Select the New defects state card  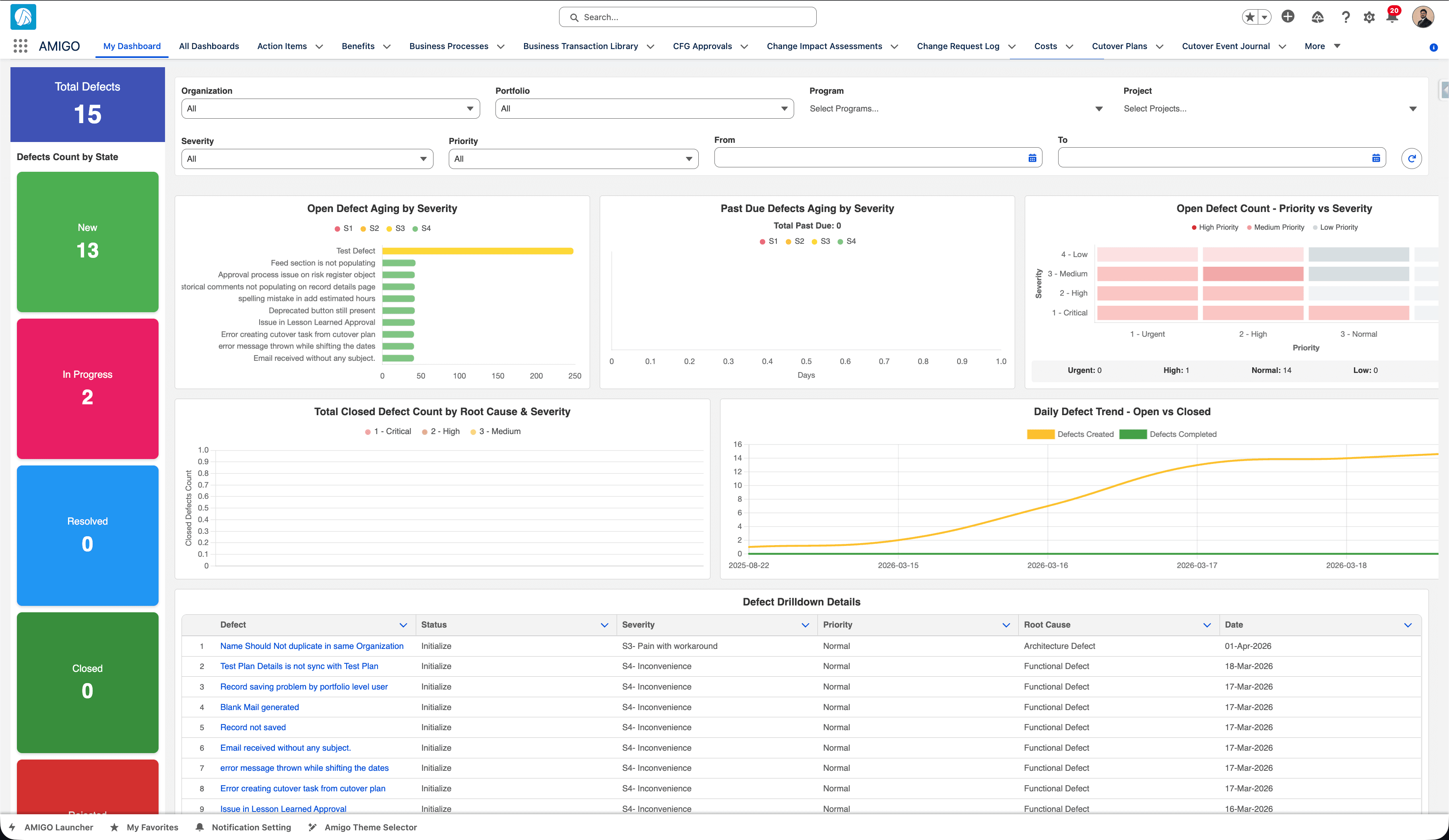click(x=87, y=242)
